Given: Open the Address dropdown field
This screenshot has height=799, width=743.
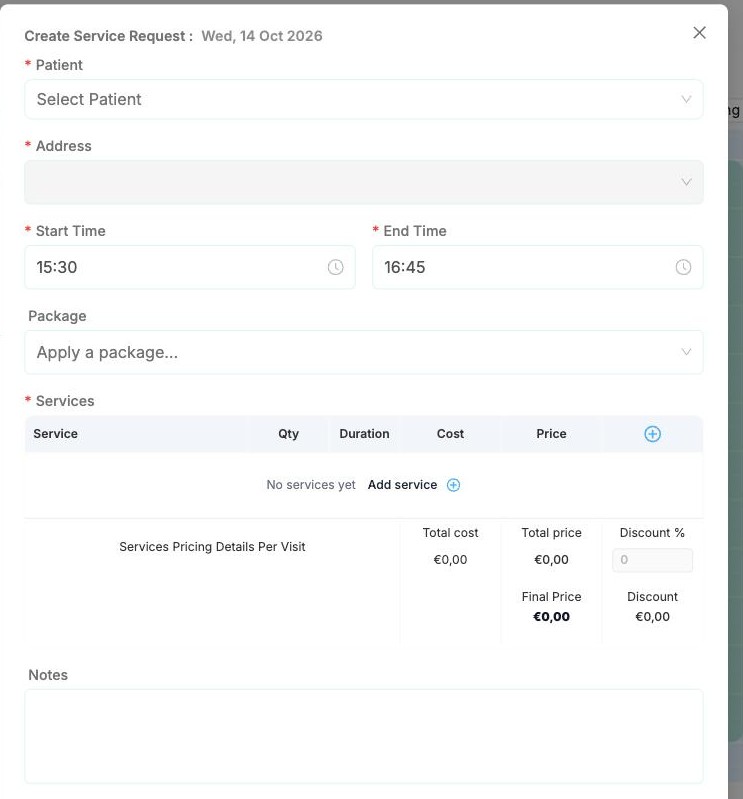Looking at the screenshot, I should (364, 182).
